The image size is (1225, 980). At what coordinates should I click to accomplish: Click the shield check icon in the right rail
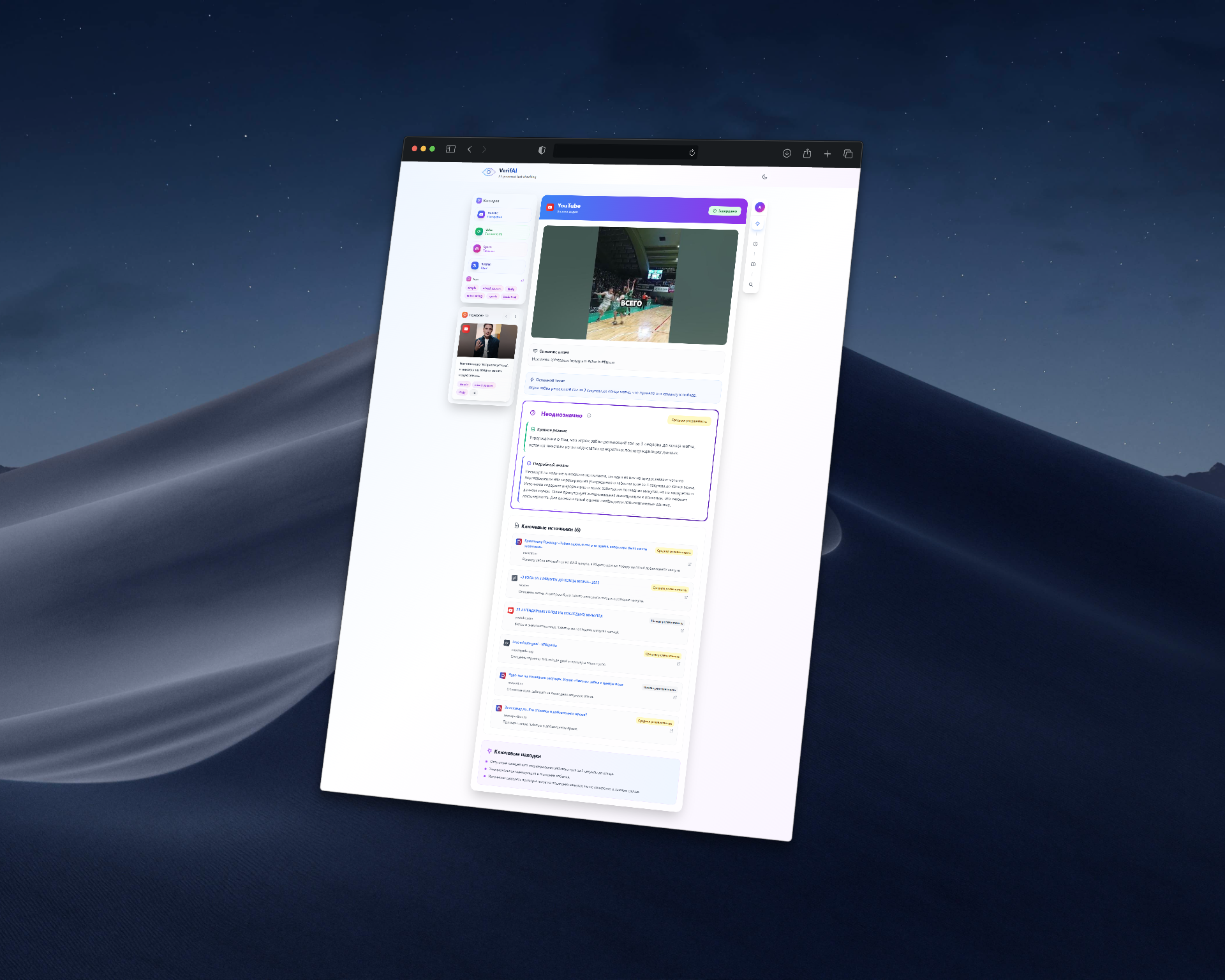tap(755, 244)
